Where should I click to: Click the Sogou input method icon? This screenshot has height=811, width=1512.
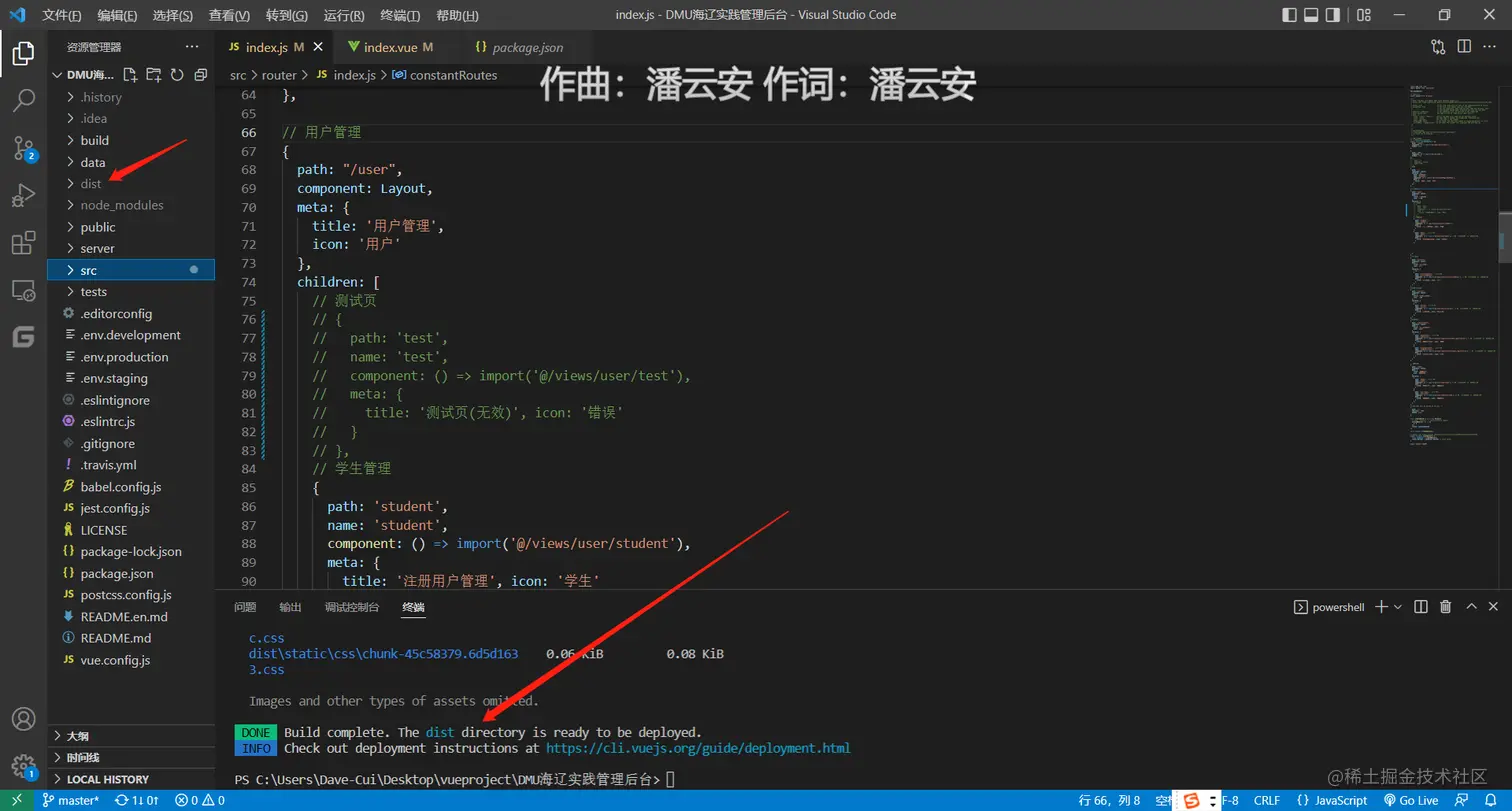pos(1191,800)
